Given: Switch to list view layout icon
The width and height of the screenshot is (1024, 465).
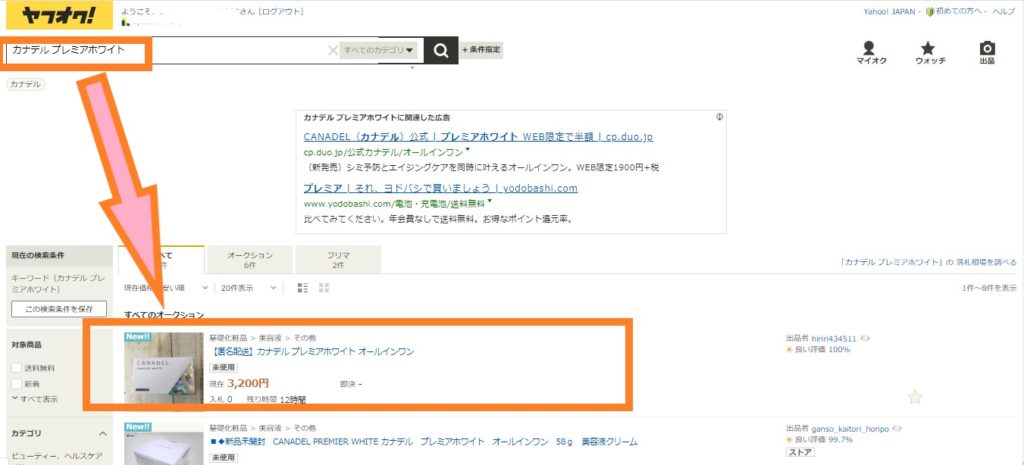Looking at the screenshot, I should [x=302, y=288].
